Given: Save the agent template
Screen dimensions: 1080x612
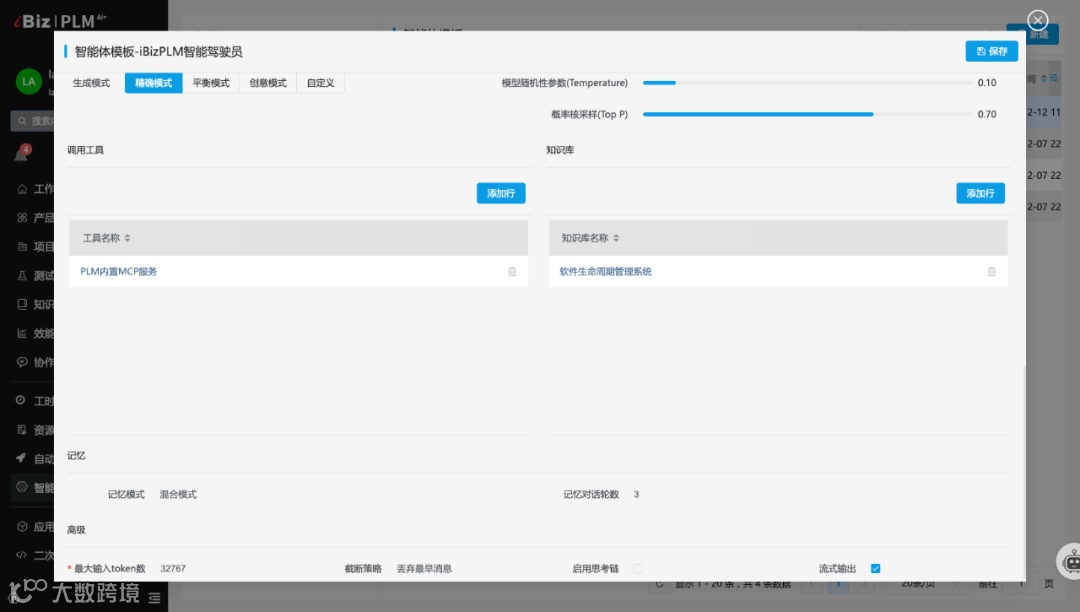Looking at the screenshot, I should (991, 51).
